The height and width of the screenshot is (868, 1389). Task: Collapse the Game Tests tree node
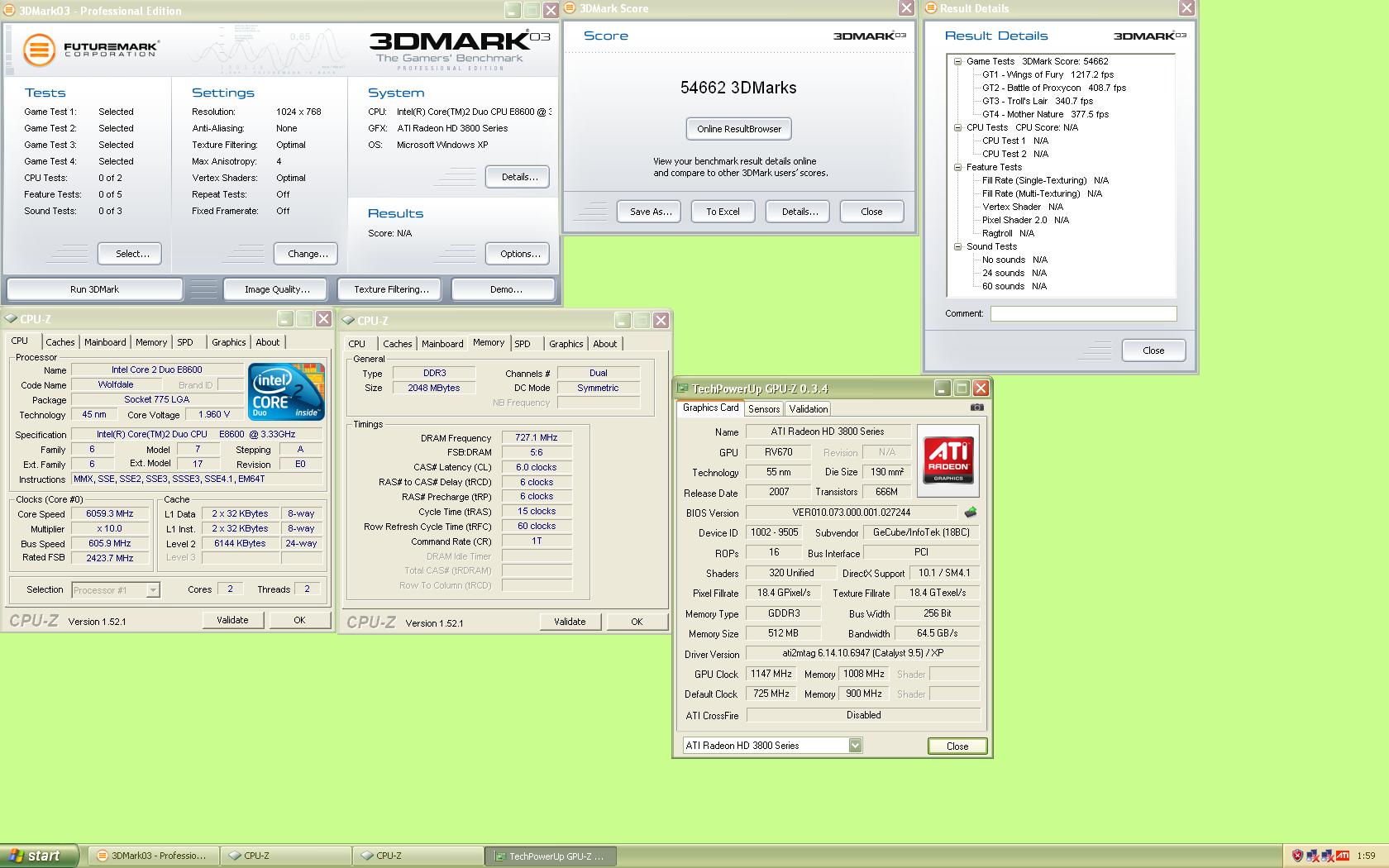click(x=957, y=61)
